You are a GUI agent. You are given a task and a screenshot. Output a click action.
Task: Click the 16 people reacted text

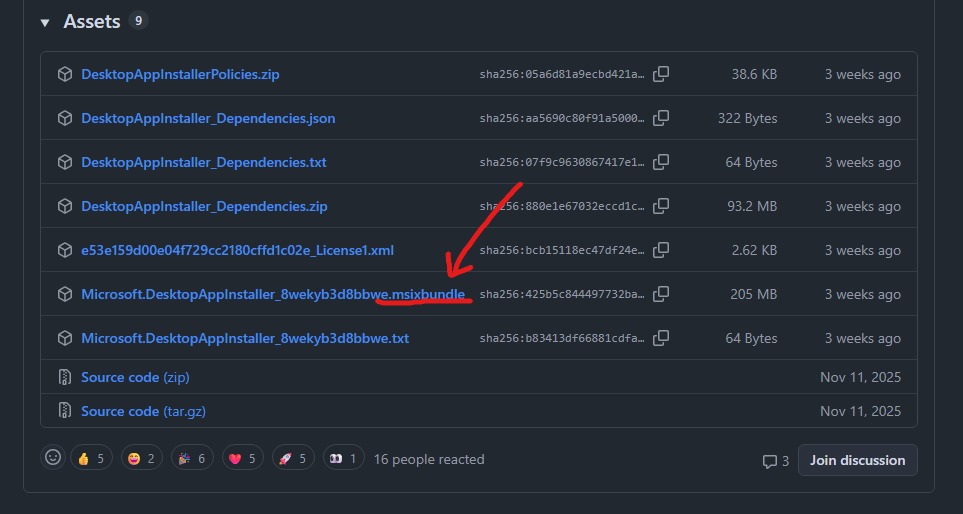point(429,459)
